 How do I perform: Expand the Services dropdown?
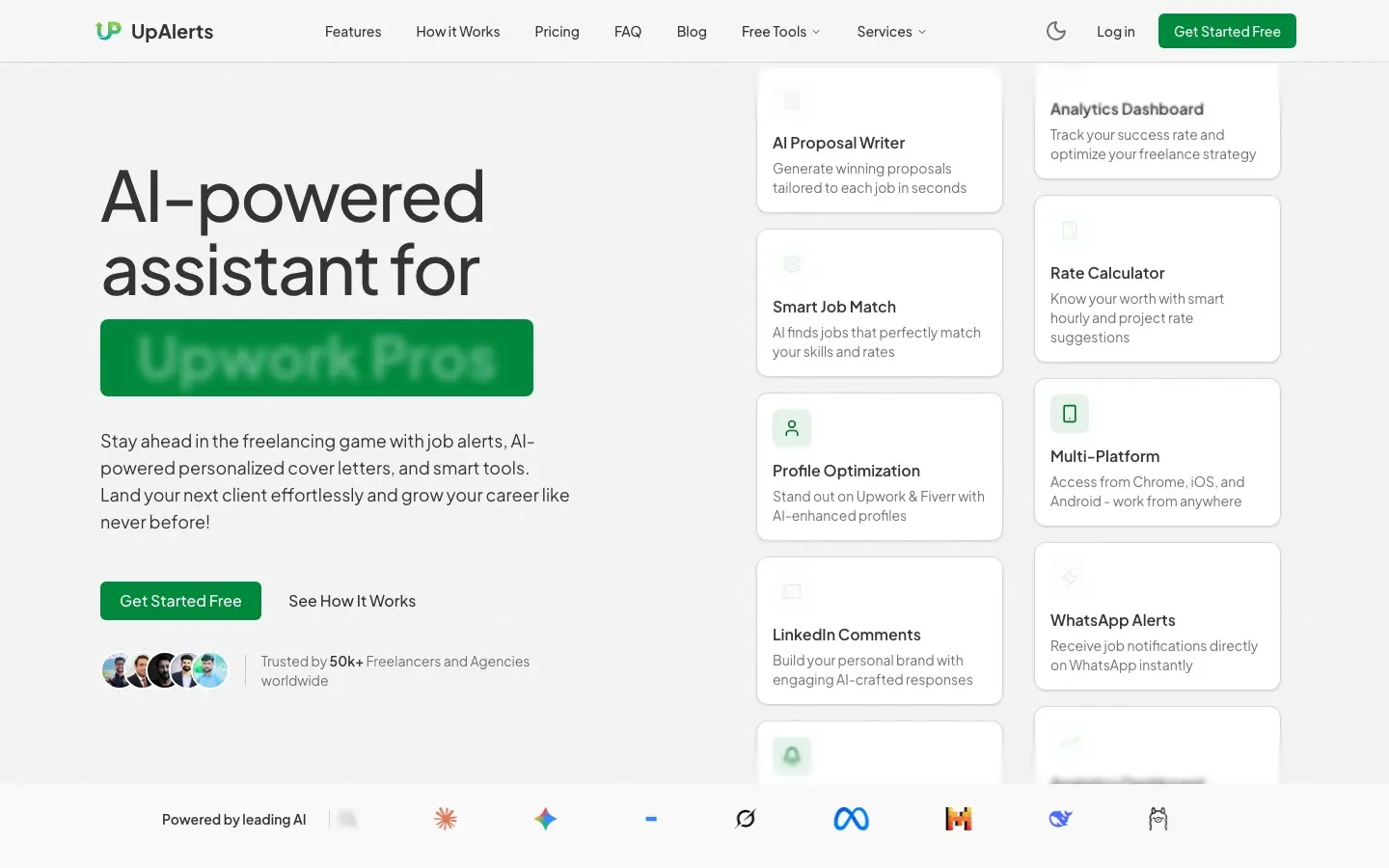pos(892,32)
